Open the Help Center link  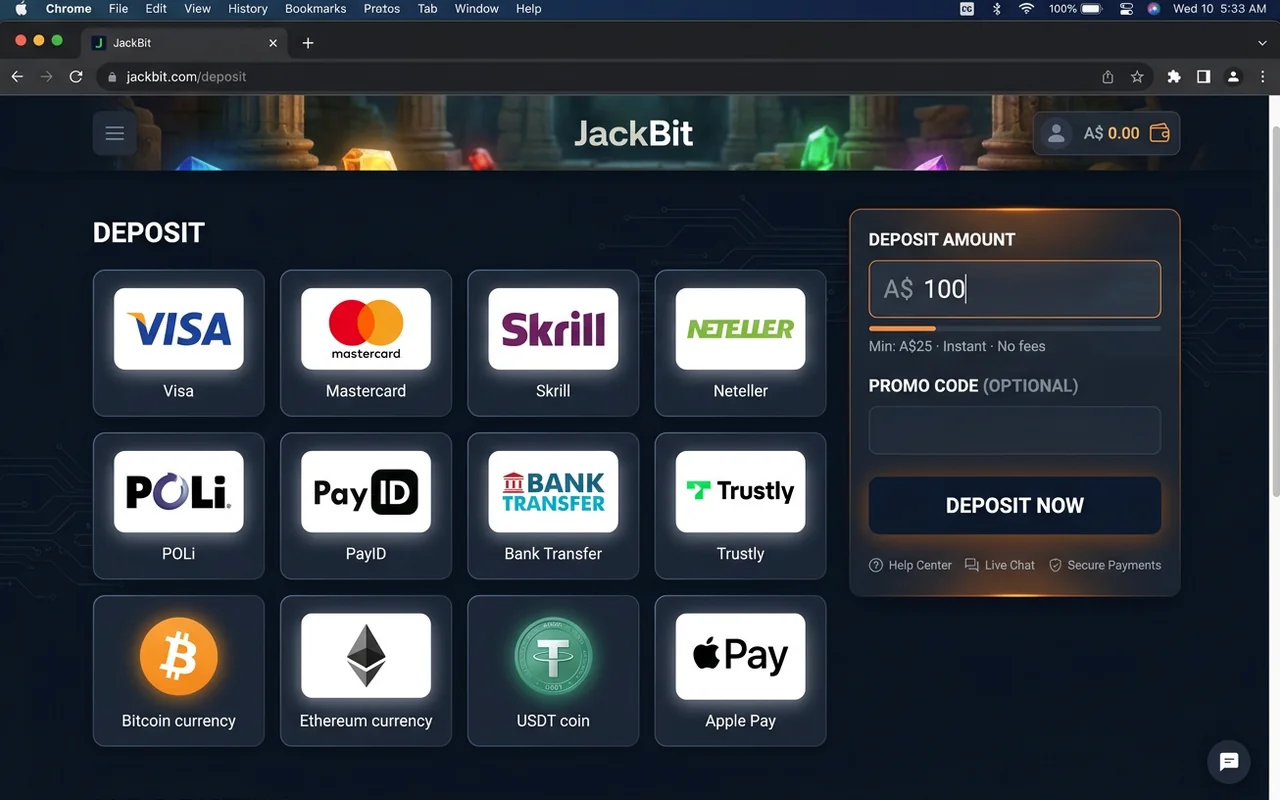click(910, 566)
